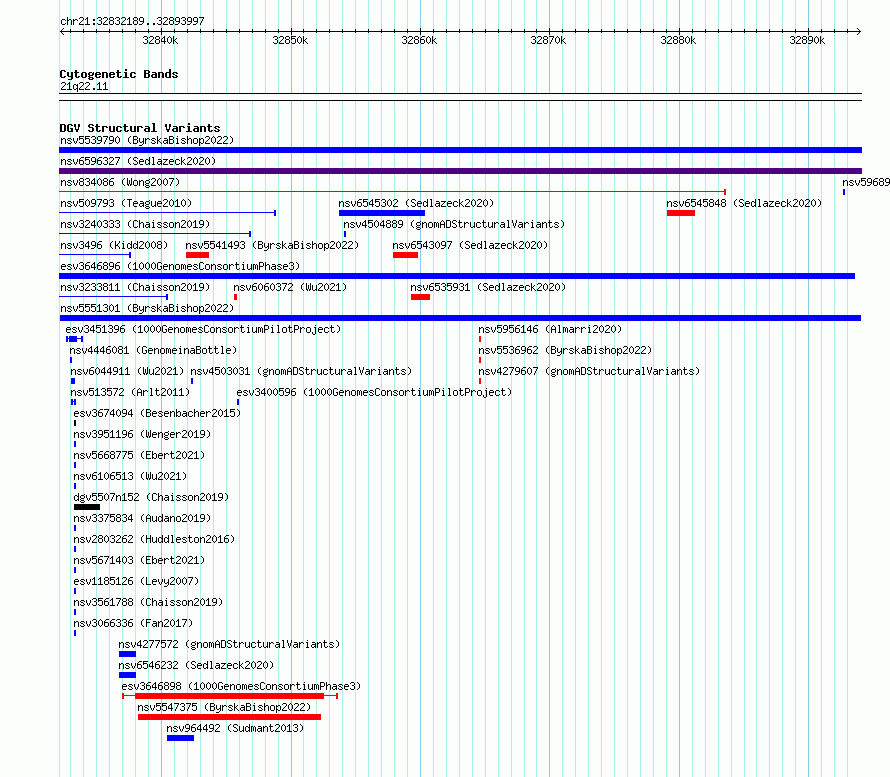Viewport: 890px width, 777px height.
Task: Open nsv5551301 (ByrskaBishop2022) label
Action: point(147,308)
